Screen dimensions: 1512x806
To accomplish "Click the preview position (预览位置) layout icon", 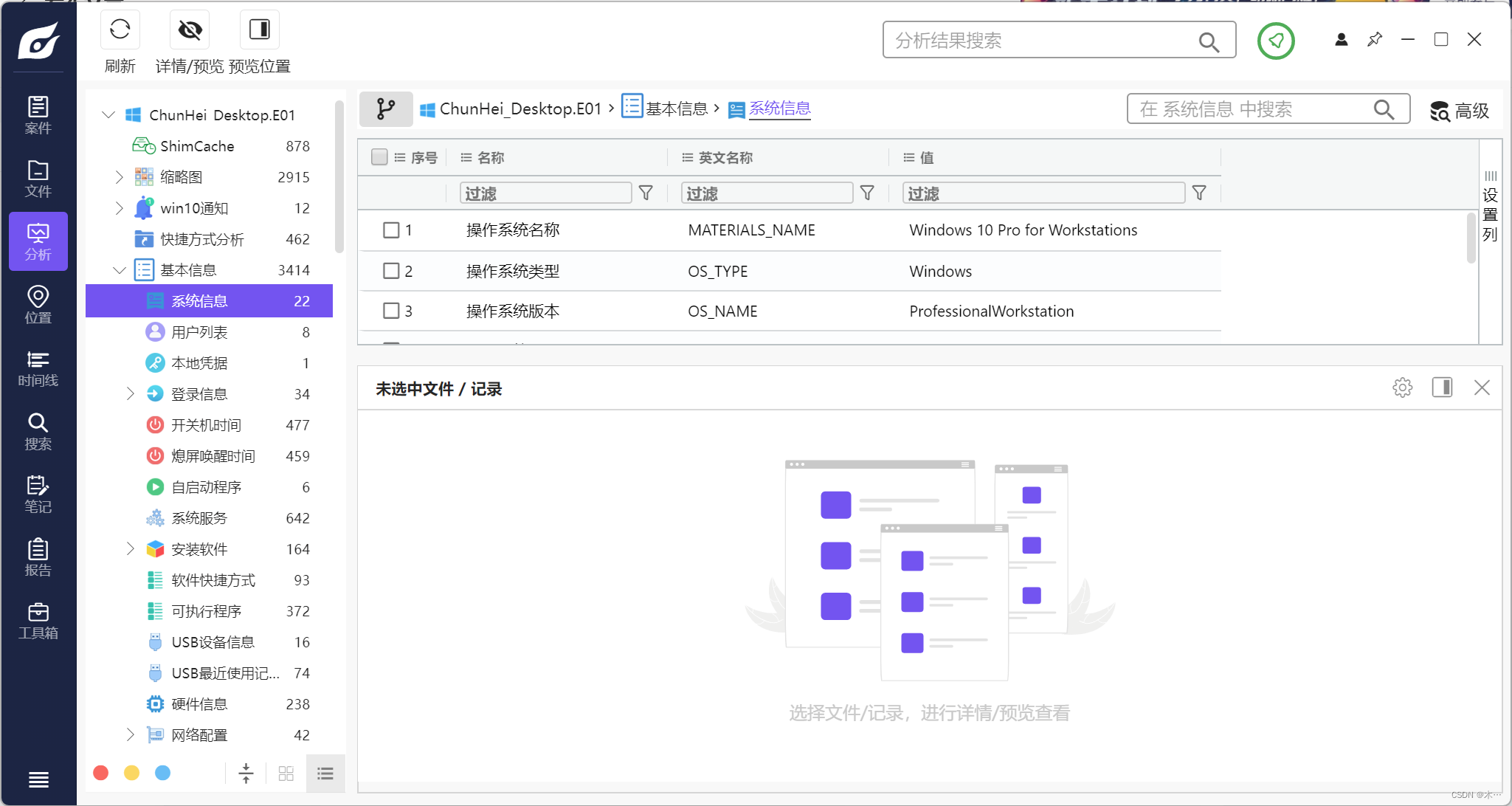I will pyautogui.click(x=259, y=30).
